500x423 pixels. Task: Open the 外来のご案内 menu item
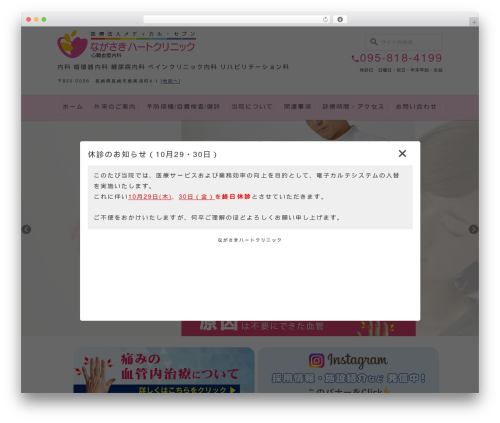115,107
